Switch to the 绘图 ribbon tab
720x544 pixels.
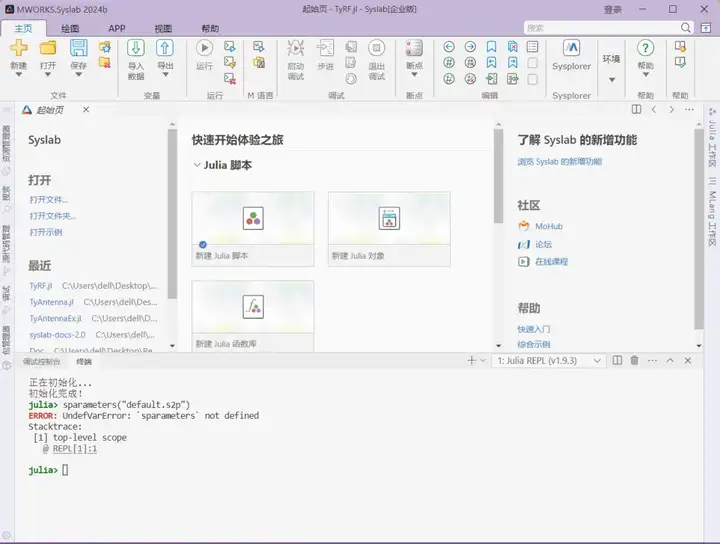click(x=70, y=28)
